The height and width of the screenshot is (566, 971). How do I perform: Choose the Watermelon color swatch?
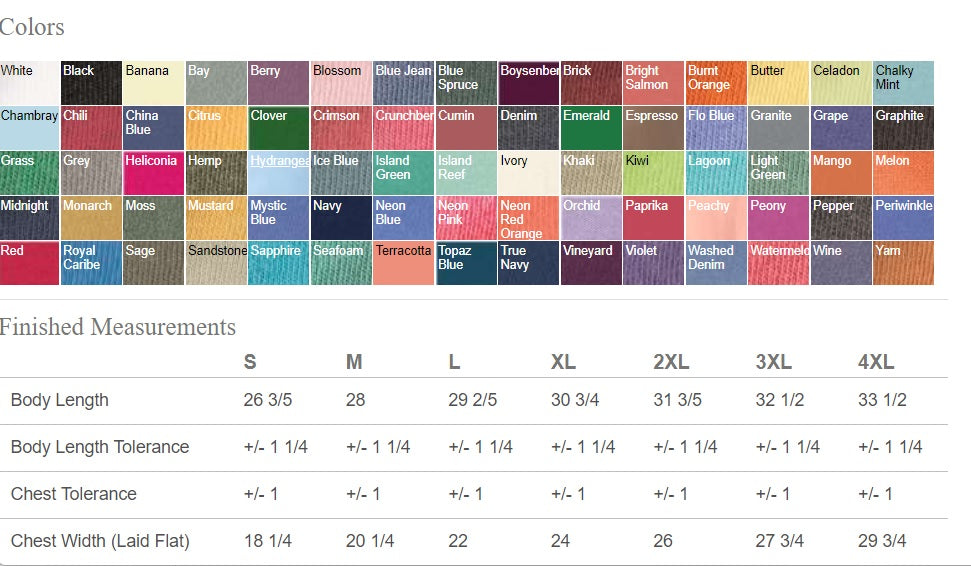point(778,263)
